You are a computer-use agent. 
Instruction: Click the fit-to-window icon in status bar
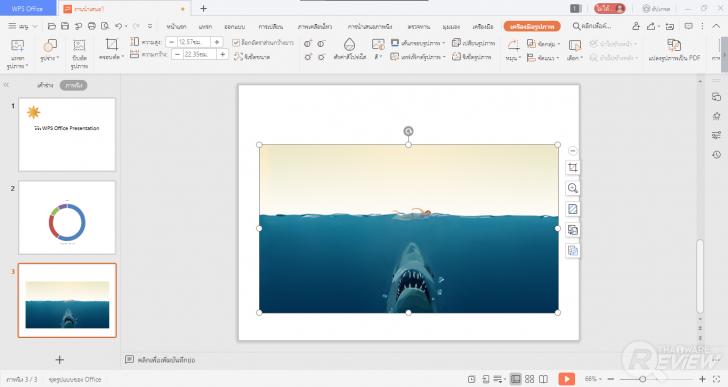click(x=716, y=379)
